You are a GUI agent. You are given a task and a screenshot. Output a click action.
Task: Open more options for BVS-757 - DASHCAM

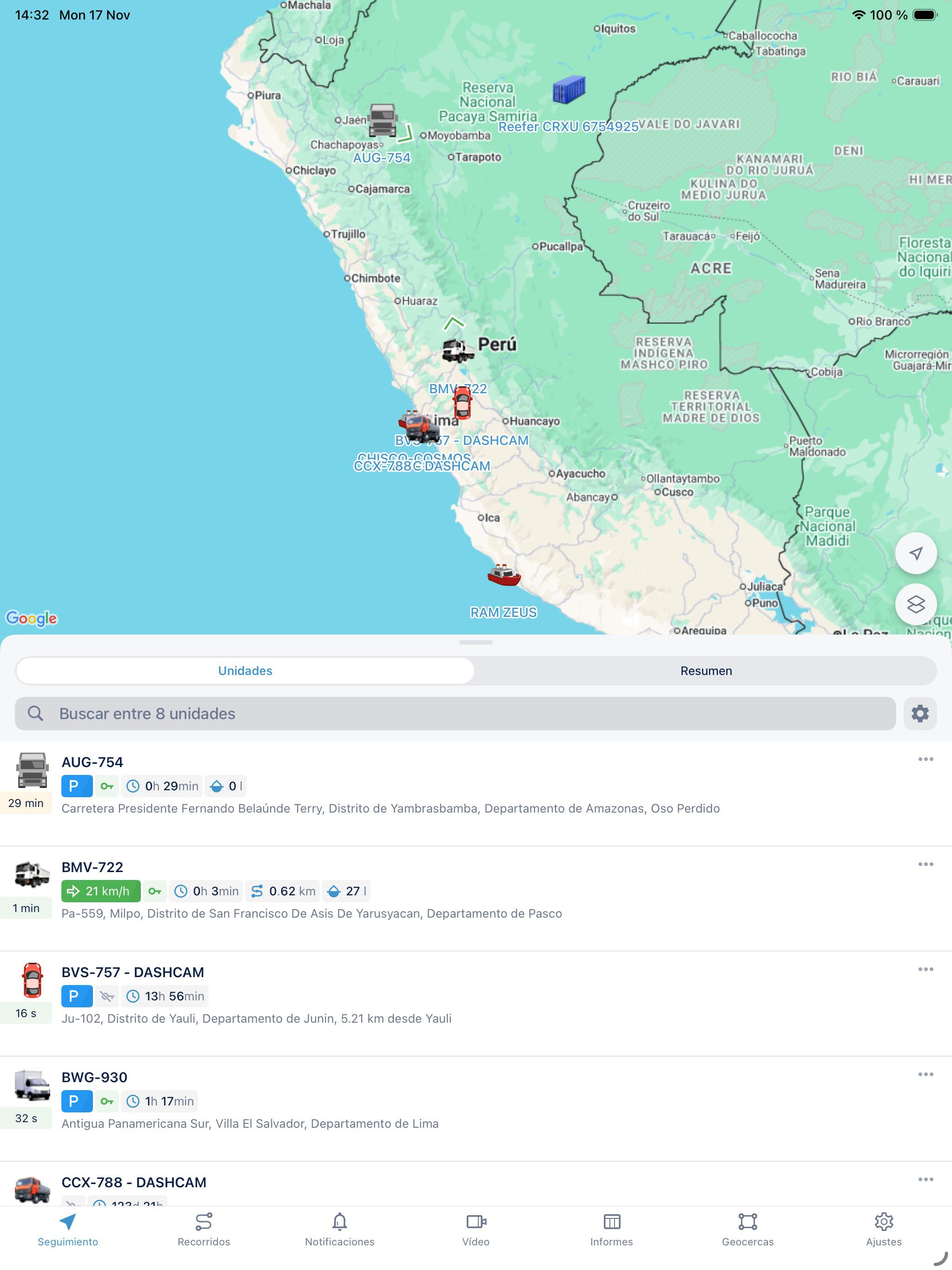(x=926, y=969)
